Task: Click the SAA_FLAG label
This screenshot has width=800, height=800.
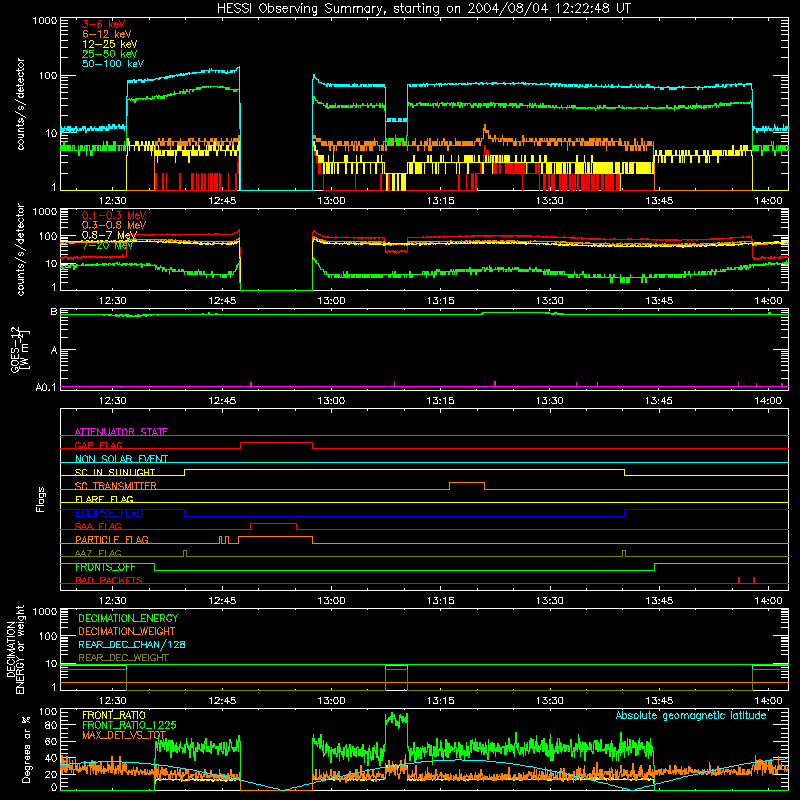Action: [x=98, y=526]
